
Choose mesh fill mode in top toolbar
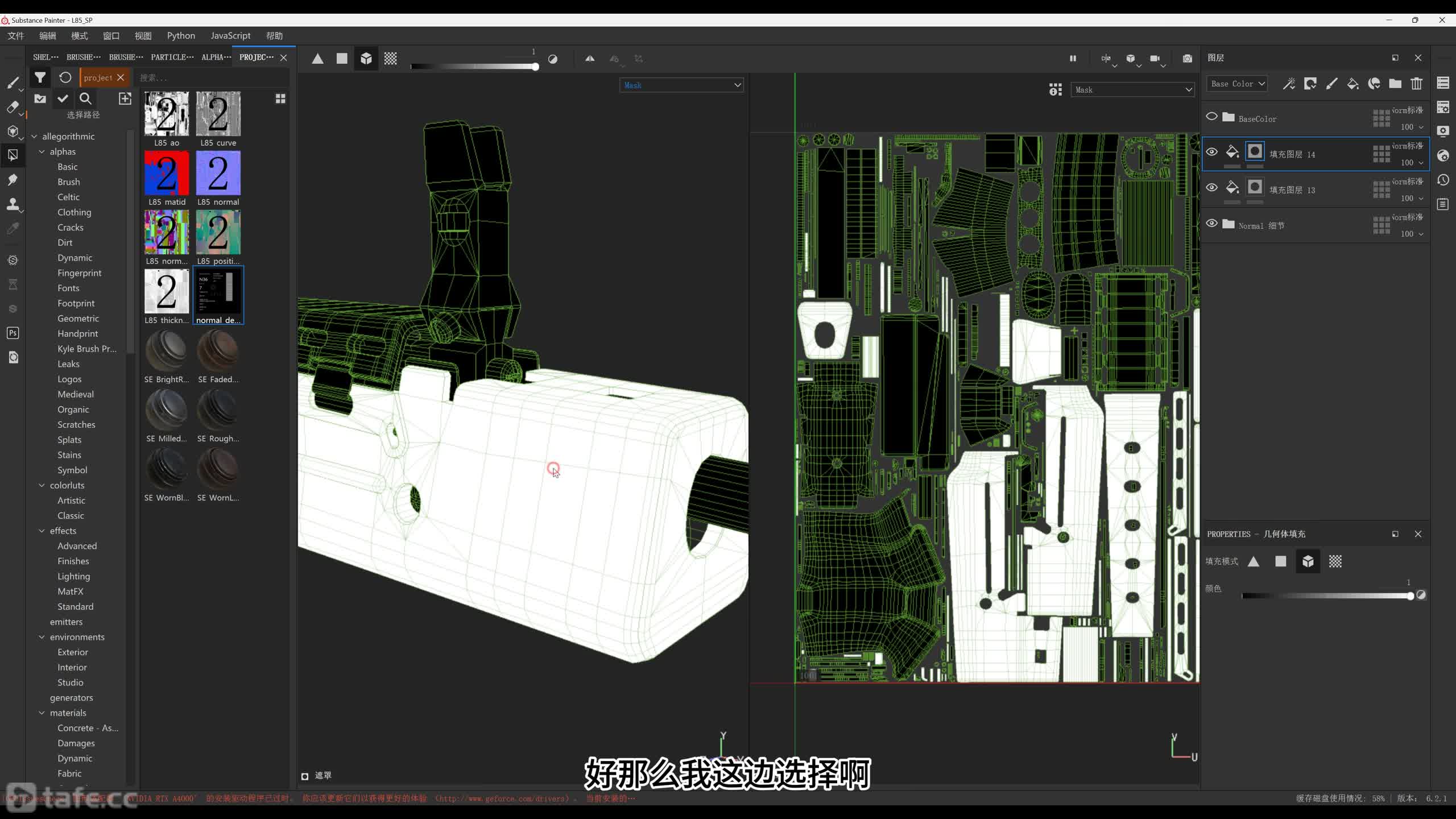tap(366, 59)
